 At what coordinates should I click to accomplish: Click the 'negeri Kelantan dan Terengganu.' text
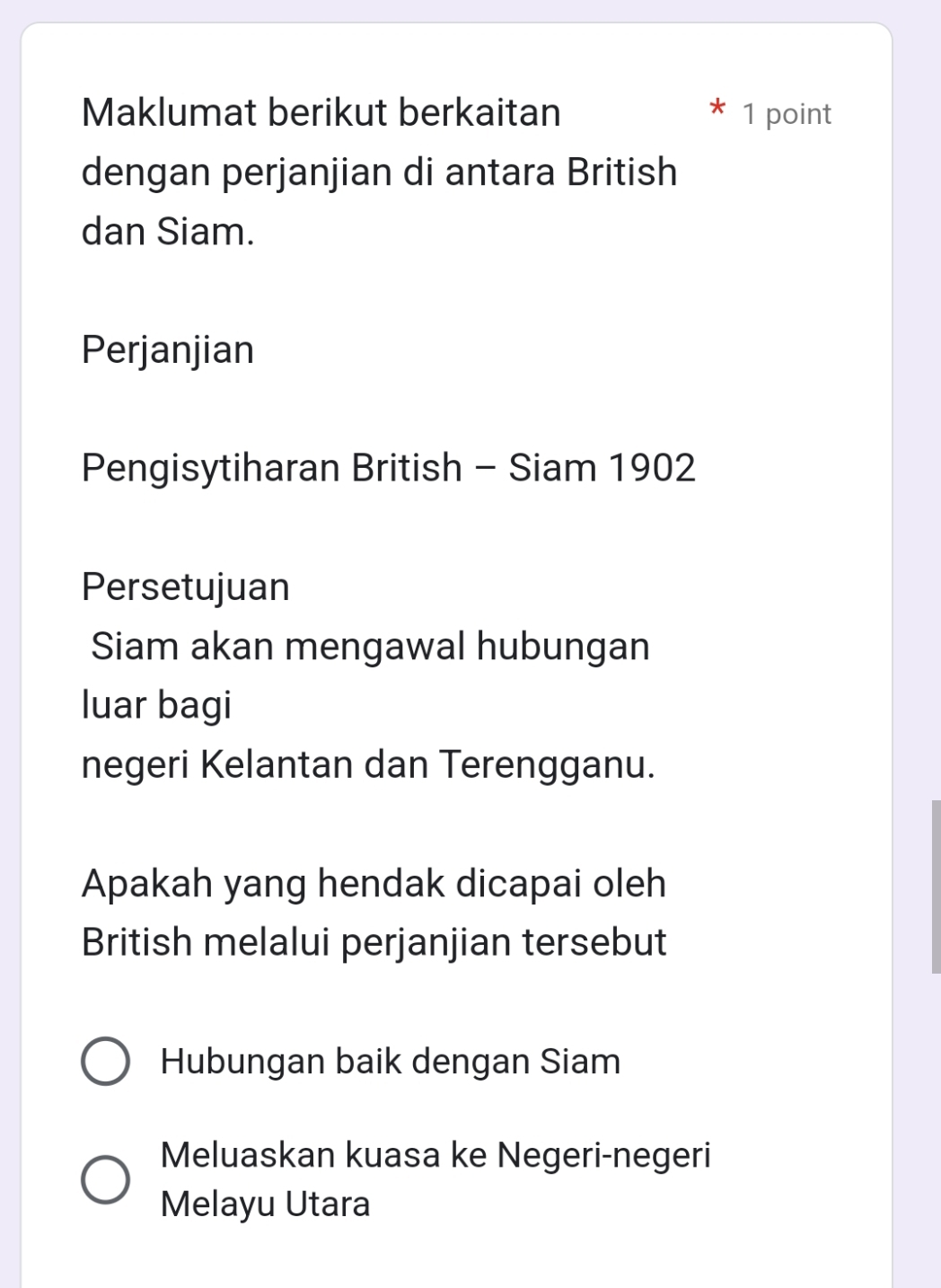368,764
